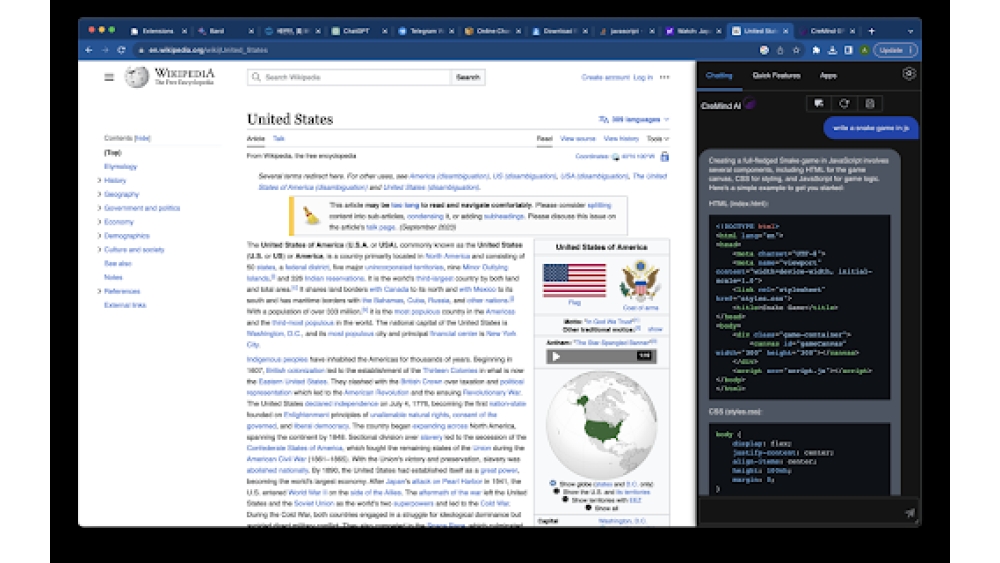The width and height of the screenshot is (1000, 563).
Task: Open the green profile avatar
Action: [x=864, y=50]
